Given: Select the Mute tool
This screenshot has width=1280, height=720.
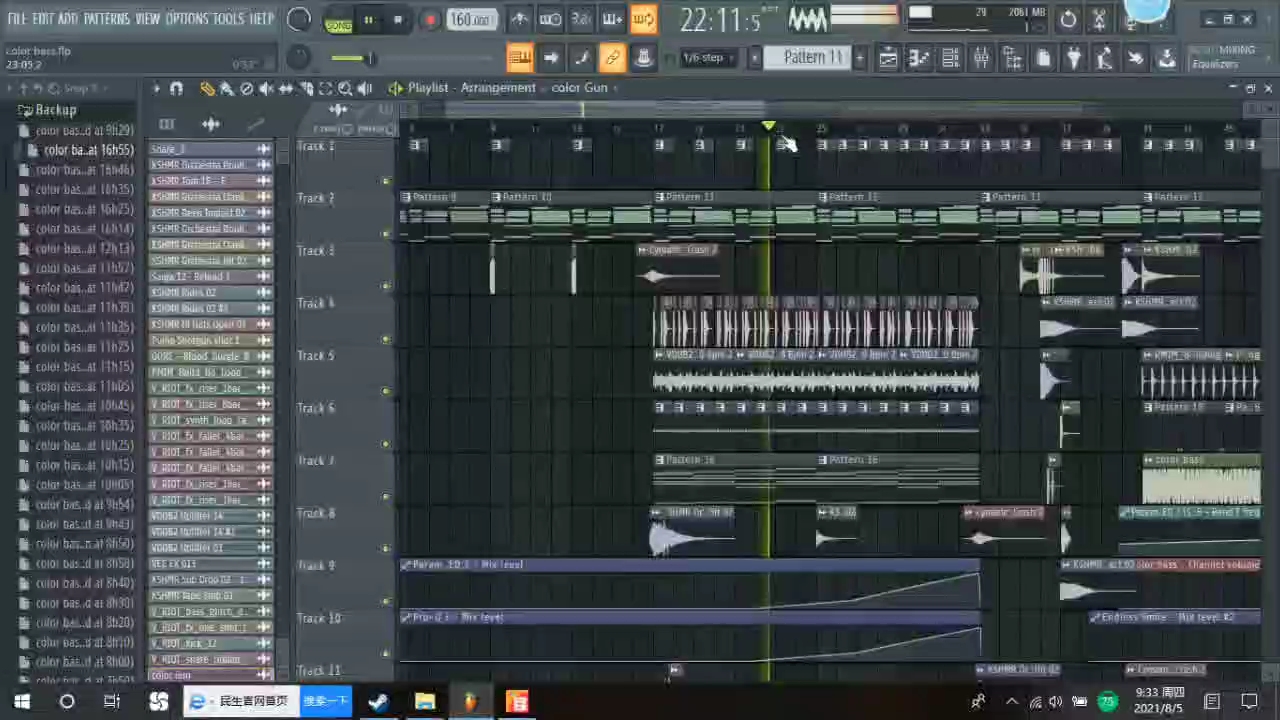Looking at the screenshot, I should 266,89.
